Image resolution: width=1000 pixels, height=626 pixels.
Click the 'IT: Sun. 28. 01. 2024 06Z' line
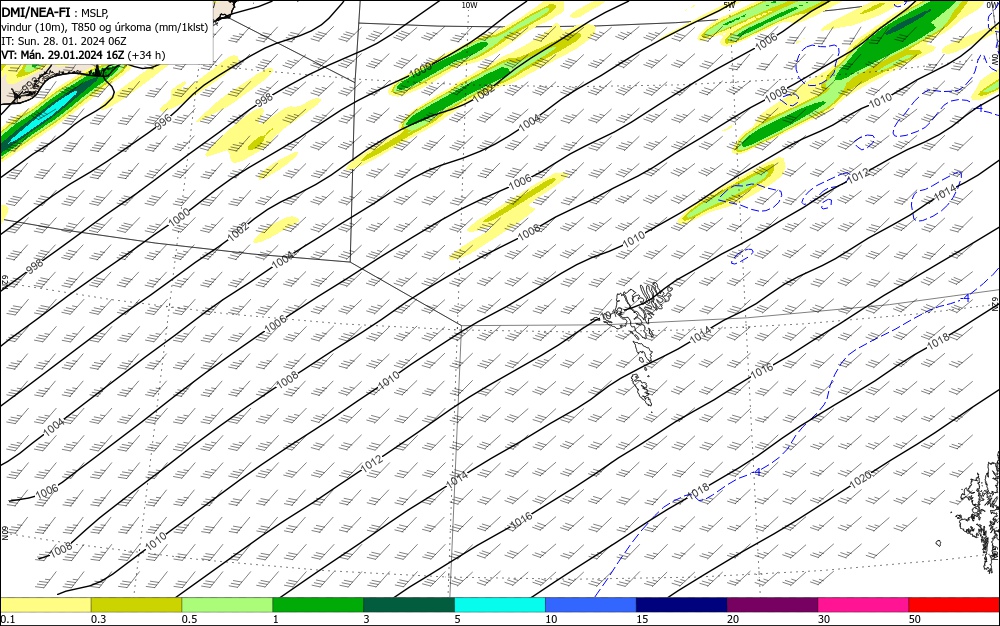(x=64, y=41)
